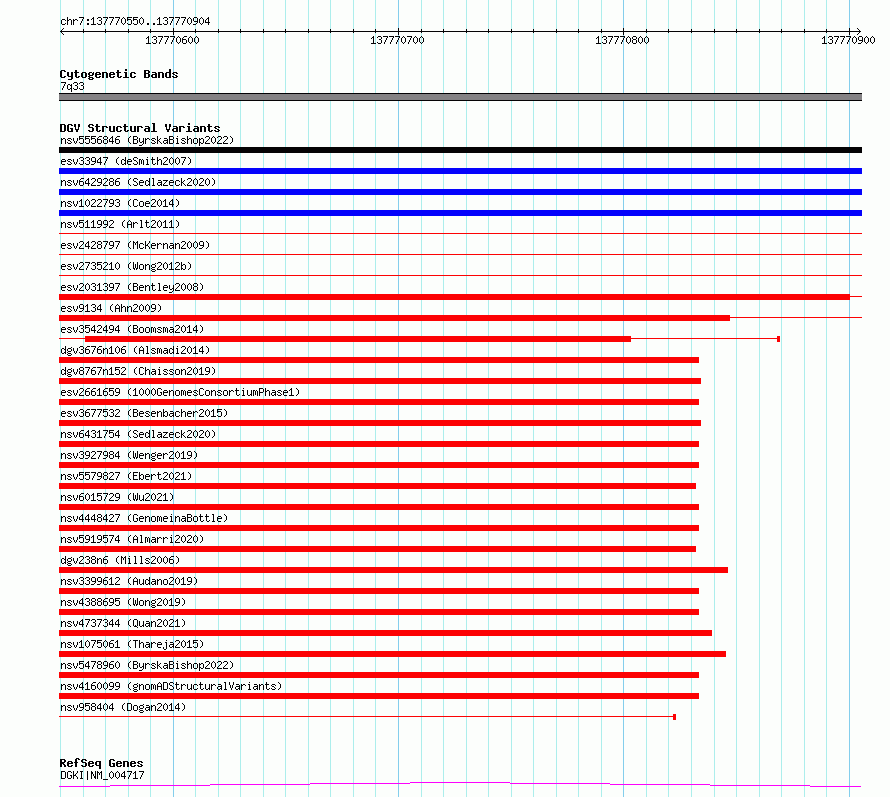The width and height of the screenshot is (890, 797).
Task: Click red bar under nsv6431754
Action: 379,444
